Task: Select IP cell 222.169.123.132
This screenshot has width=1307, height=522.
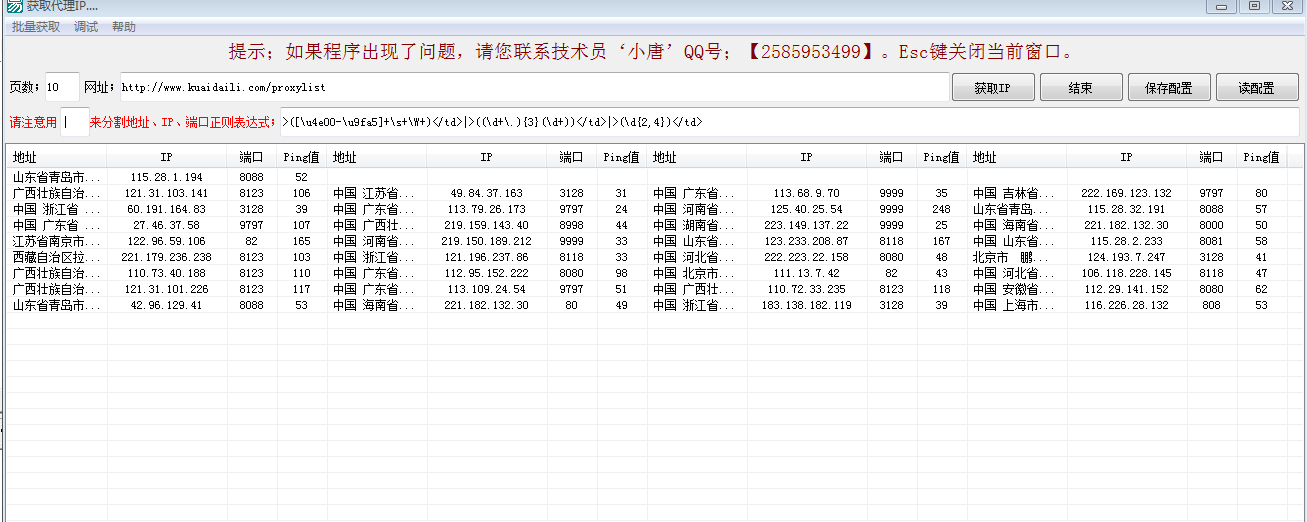Action: [x=1126, y=193]
